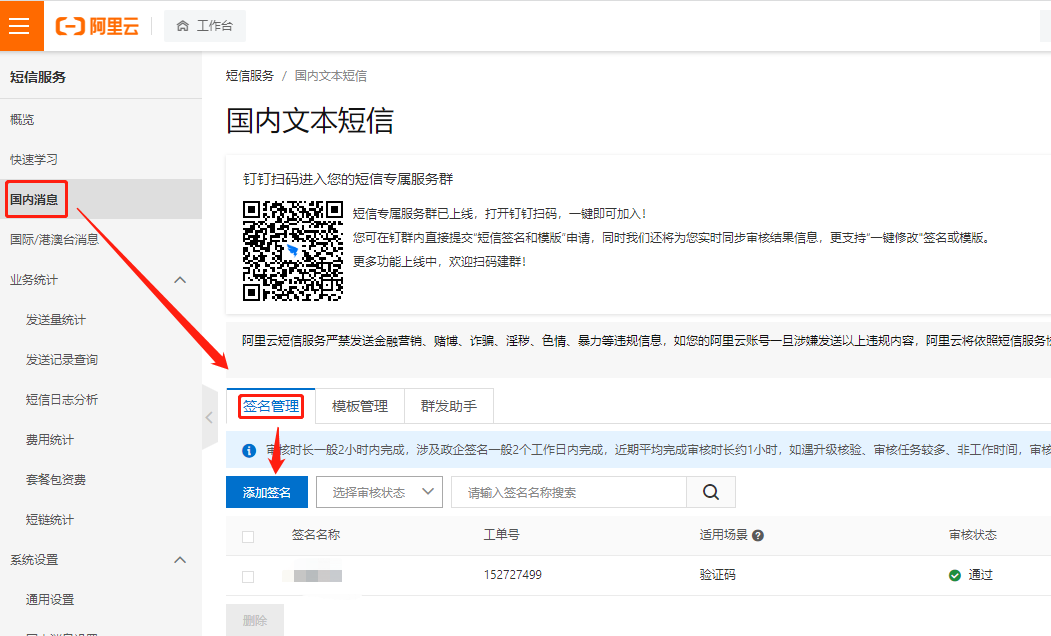The width and height of the screenshot is (1051, 636).
Task: Collapse the 系统设置 sidebar section
Action: [180, 560]
